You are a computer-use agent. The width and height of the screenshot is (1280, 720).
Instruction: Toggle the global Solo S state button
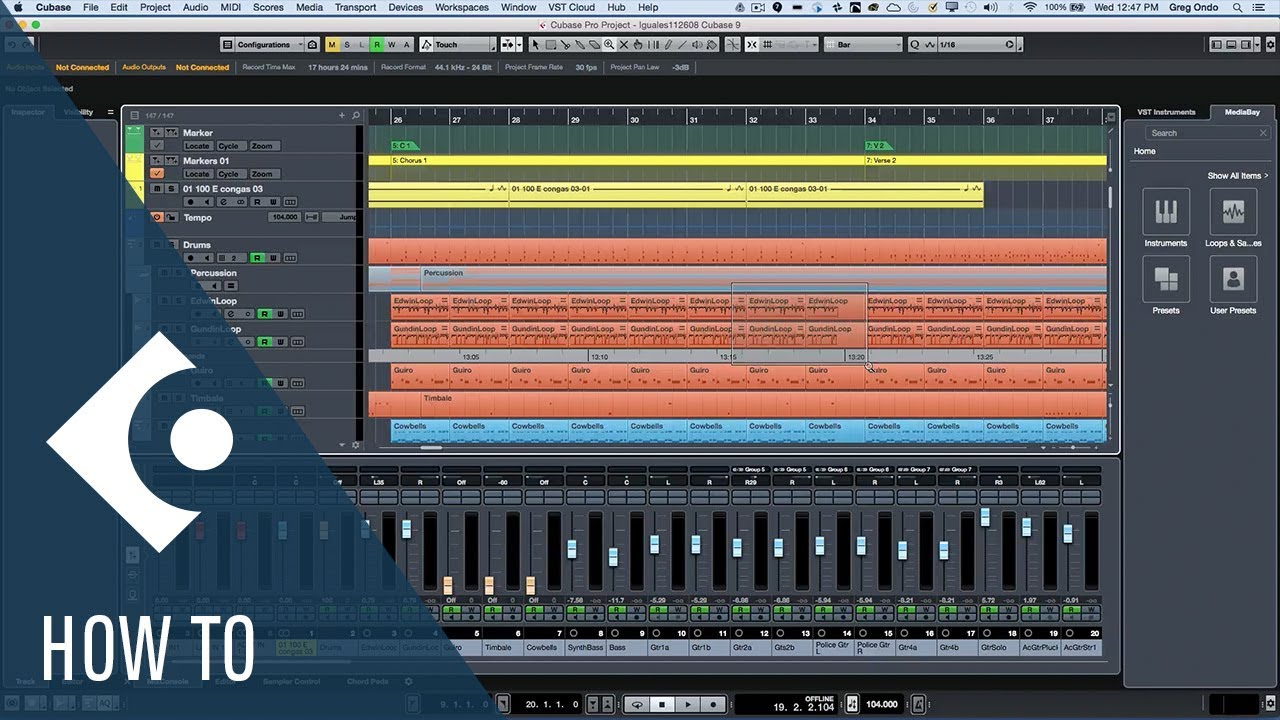(347, 45)
